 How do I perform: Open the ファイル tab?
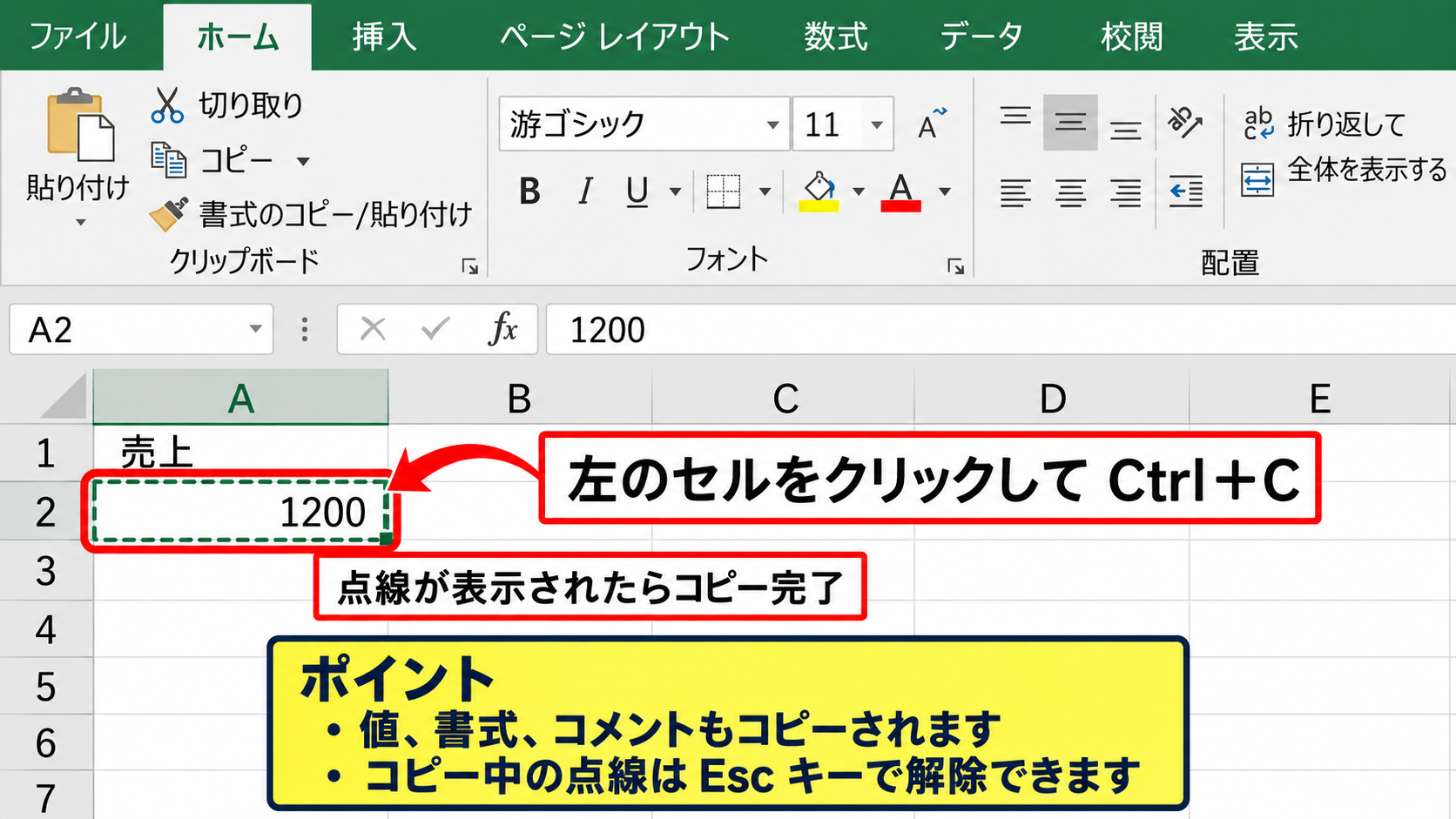coord(78,37)
